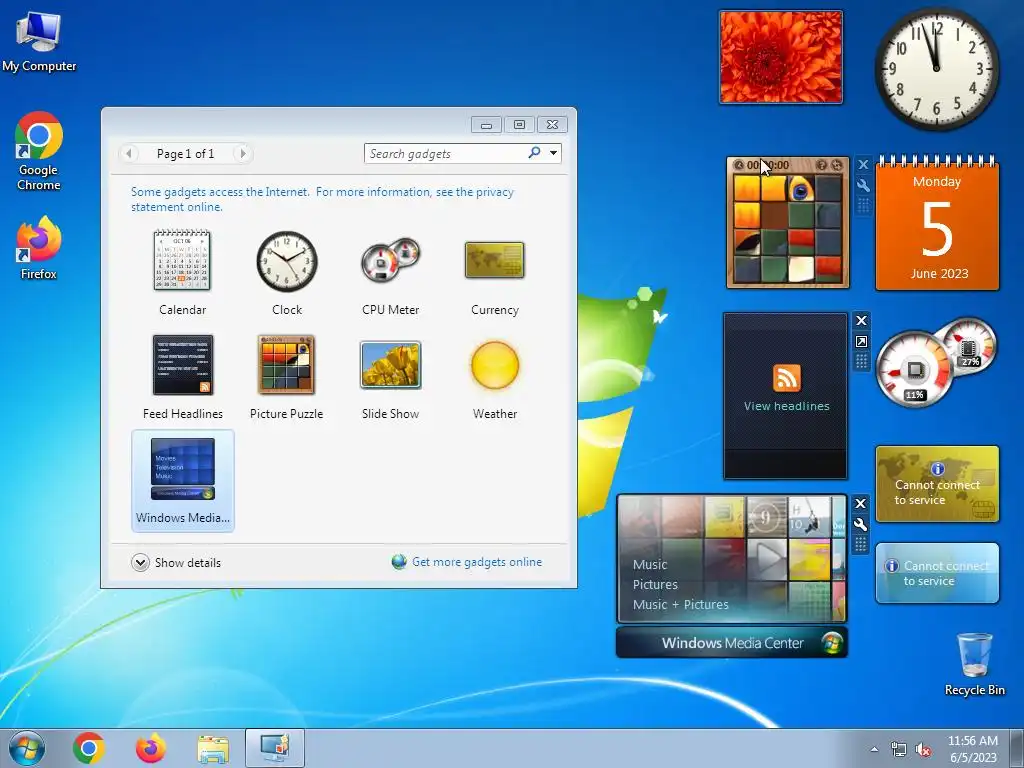The height and width of the screenshot is (768, 1024).
Task: Click the RSS View headlines icon
Action: (x=786, y=378)
